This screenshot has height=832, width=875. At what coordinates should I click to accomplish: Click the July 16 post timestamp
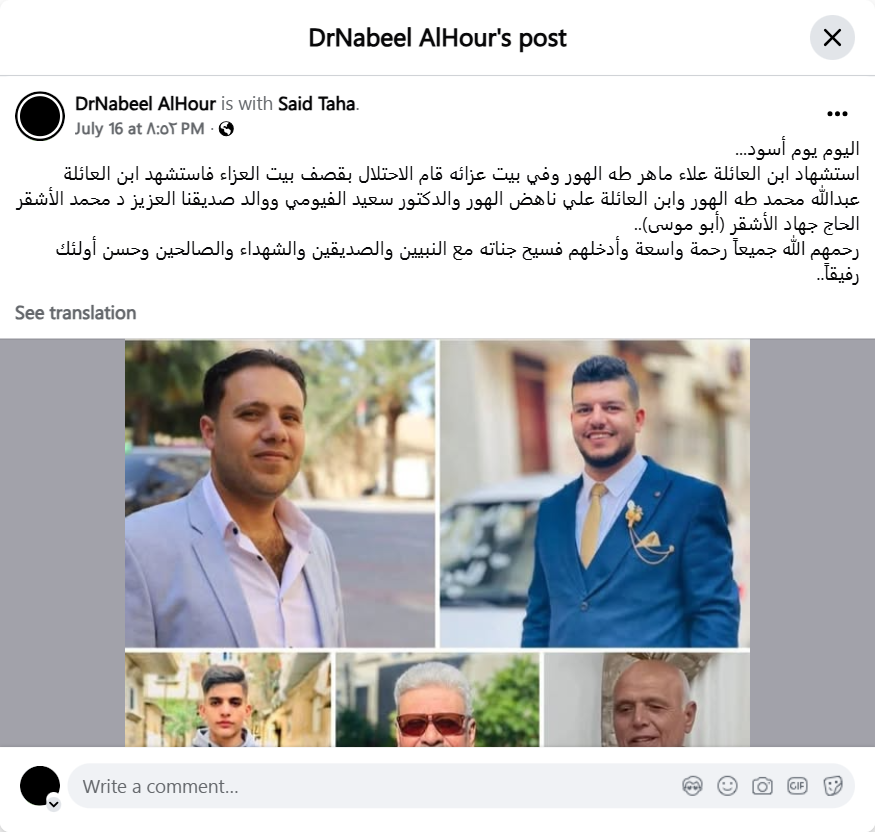[x=140, y=129]
